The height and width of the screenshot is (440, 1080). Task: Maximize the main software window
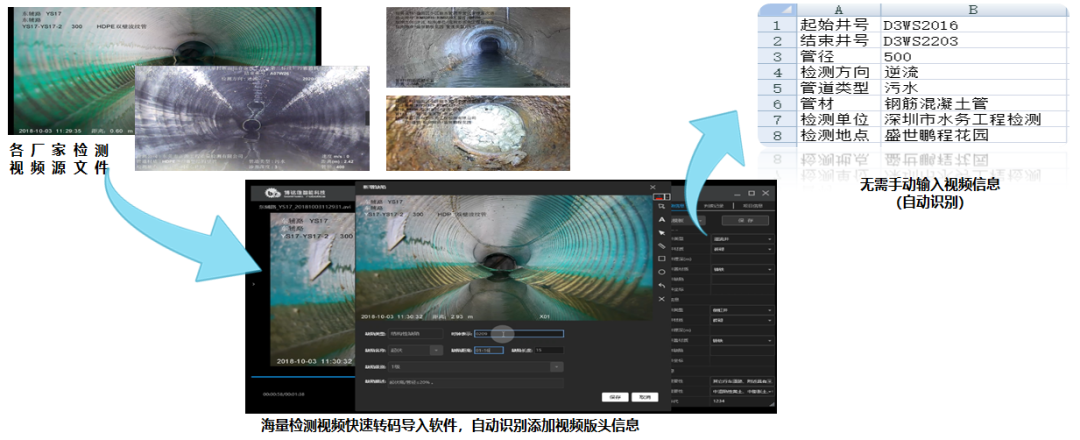point(751,193)
